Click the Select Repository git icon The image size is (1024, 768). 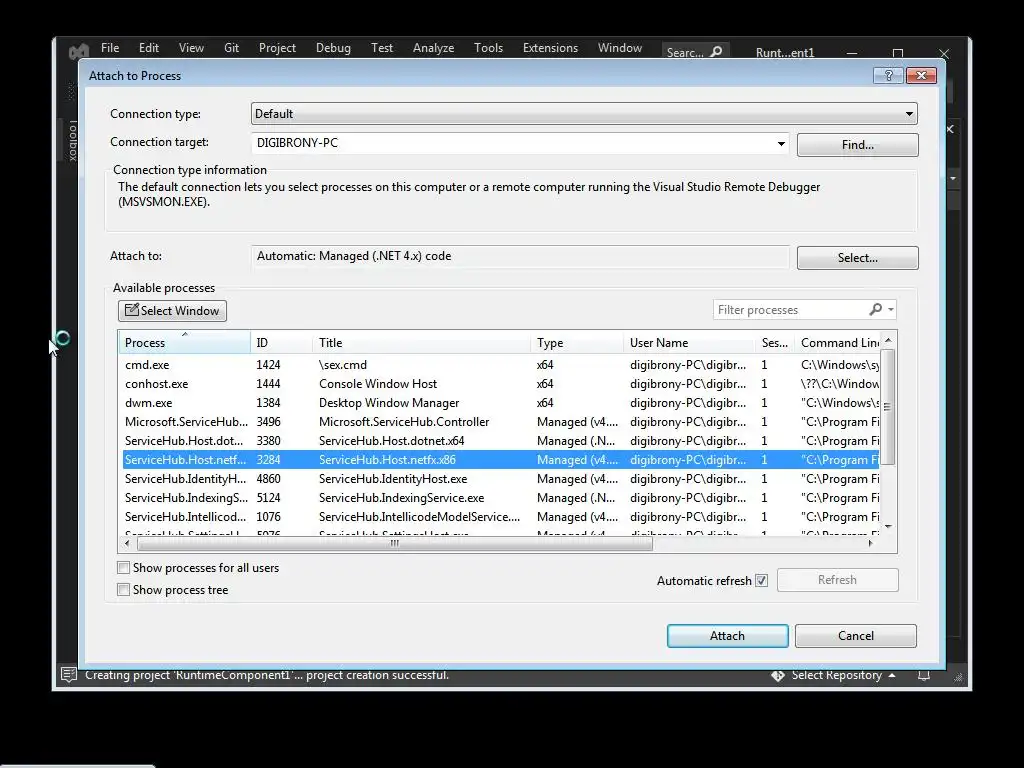click(x=777, y=675)
